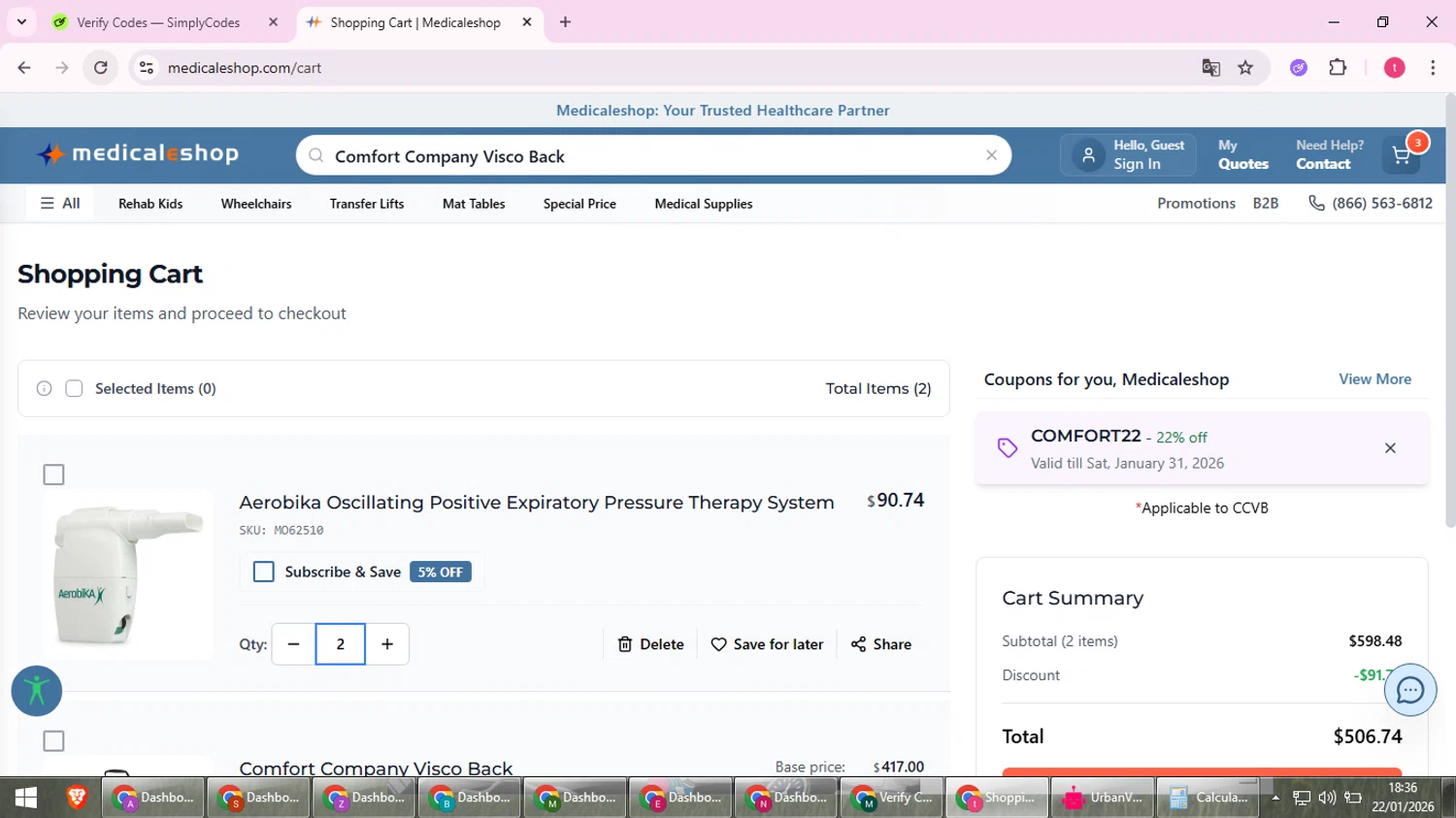The height and width of the screenshot is (818, 1456).
Task: Open Medical Supplies category
Action: coord(704,204)
